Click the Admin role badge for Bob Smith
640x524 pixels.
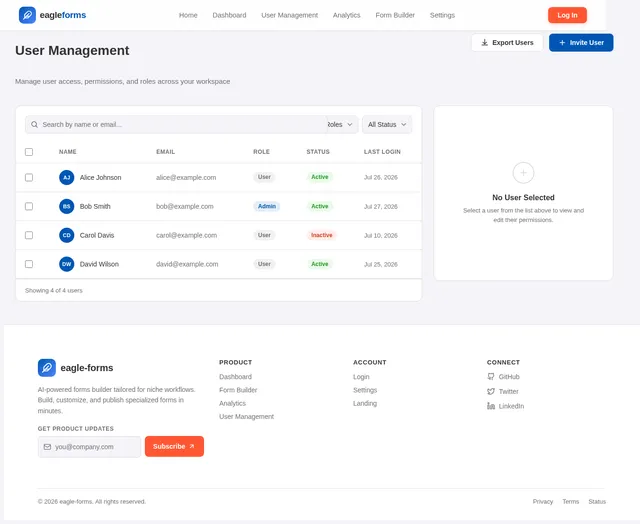point(267,206)
